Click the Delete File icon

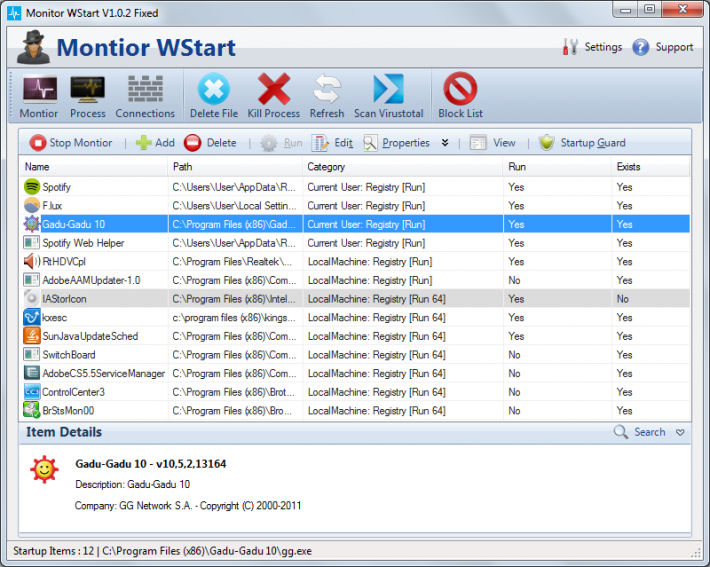click(x=214, y=89)
